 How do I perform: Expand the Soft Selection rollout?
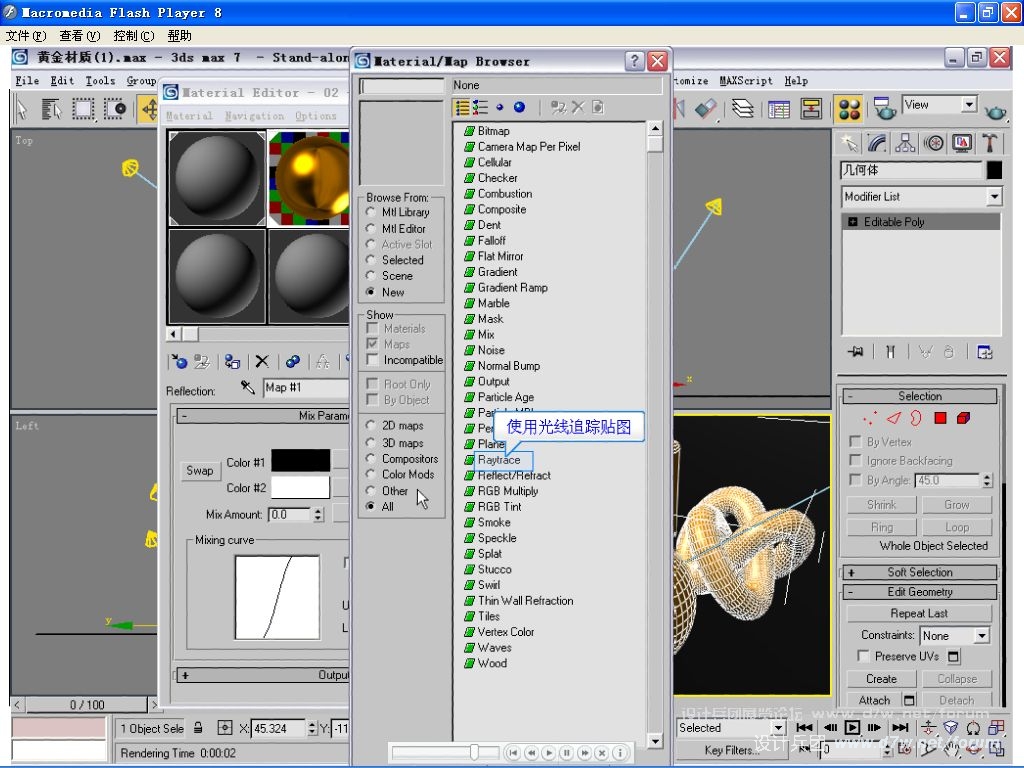click(919, 572)
